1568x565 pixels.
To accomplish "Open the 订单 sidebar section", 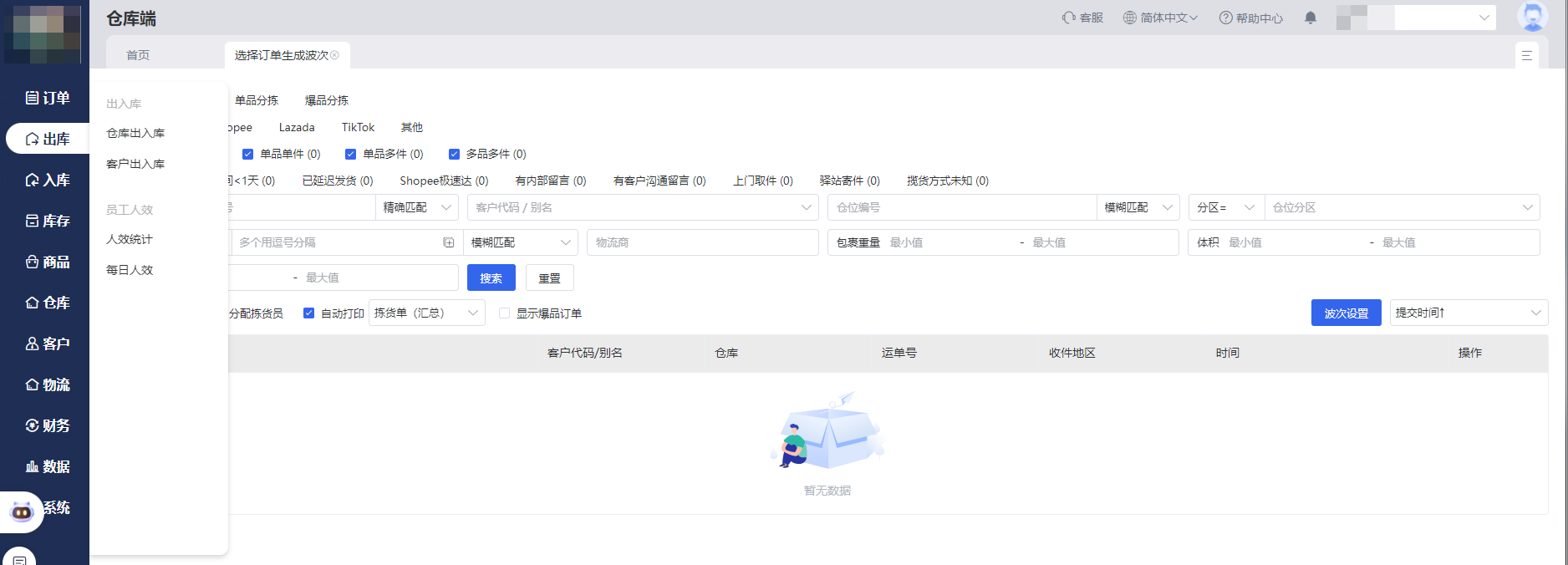I will click(x=47, y=98).
